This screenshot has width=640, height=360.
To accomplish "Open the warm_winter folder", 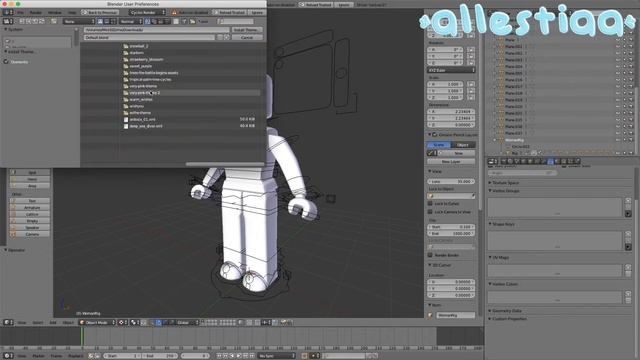I will click(141, 100).
